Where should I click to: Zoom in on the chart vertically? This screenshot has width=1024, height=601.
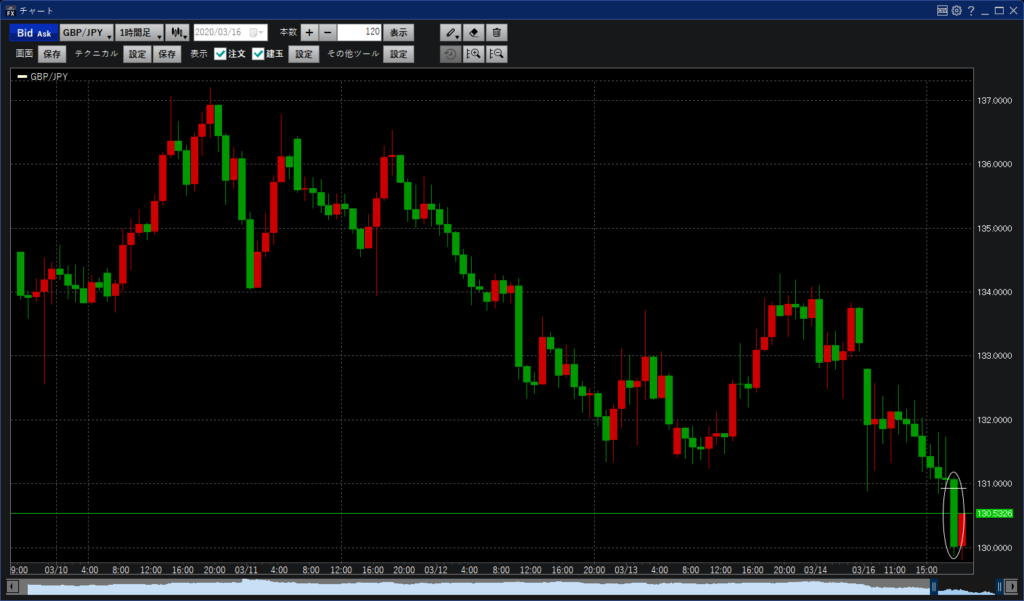click(x=474, y=54)
